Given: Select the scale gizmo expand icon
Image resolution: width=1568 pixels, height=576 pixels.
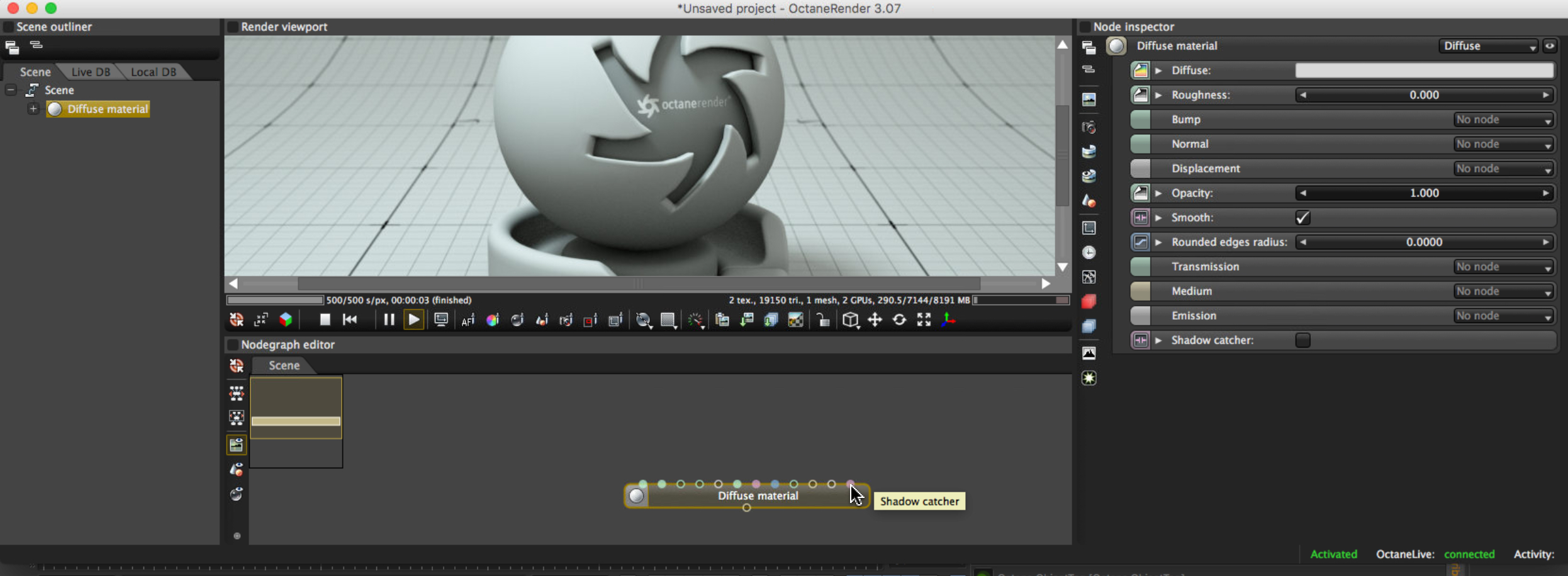Looking at the screenshot, I should pyautogui.click(x=924, y=320).
